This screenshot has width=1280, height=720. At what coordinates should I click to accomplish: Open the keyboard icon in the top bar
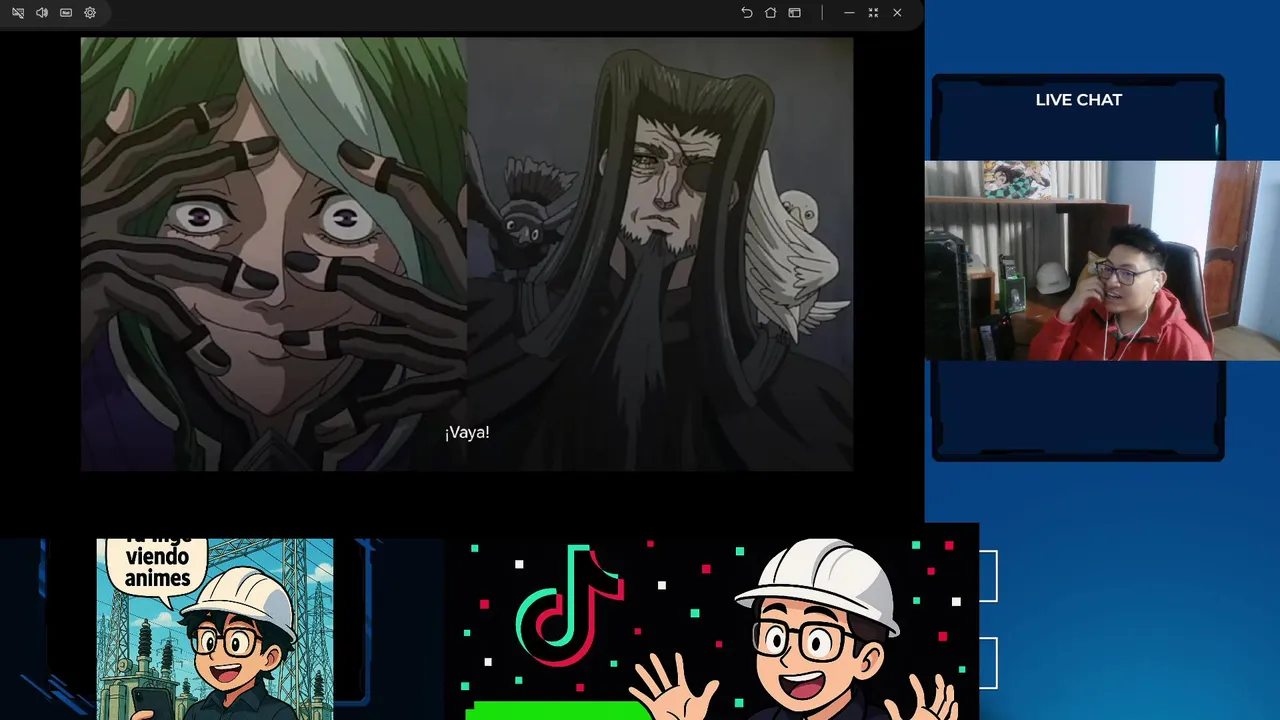click(x=66, y=13)
